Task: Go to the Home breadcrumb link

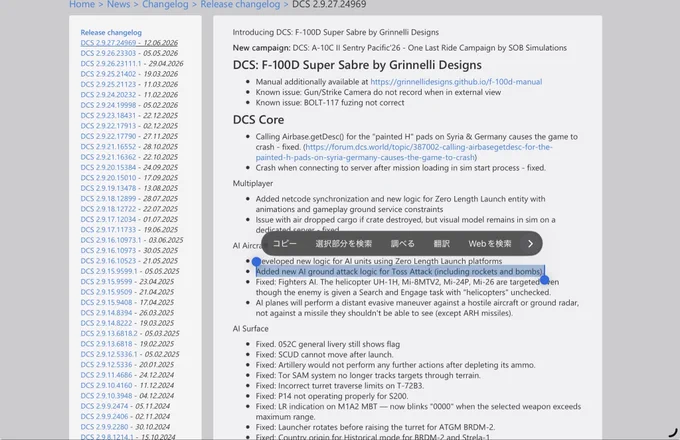Action: point(82,4)
